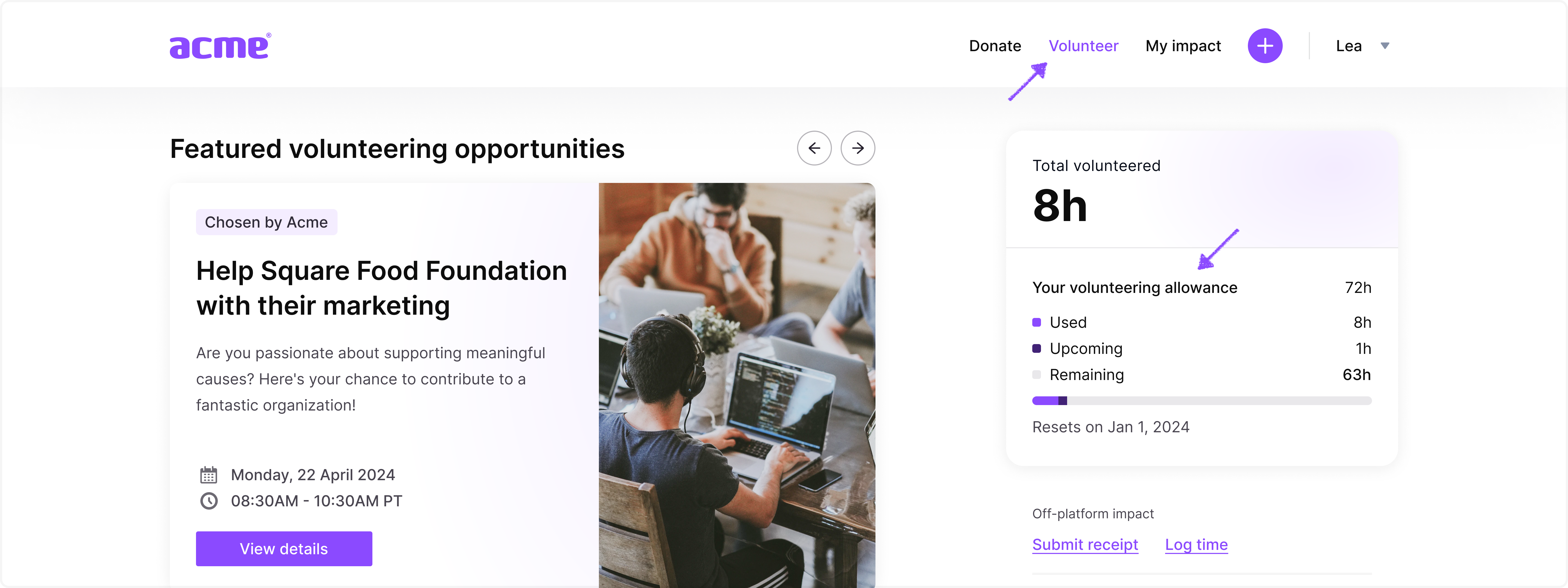
Task: Follow the Log time link
Action: [1196, 544]
